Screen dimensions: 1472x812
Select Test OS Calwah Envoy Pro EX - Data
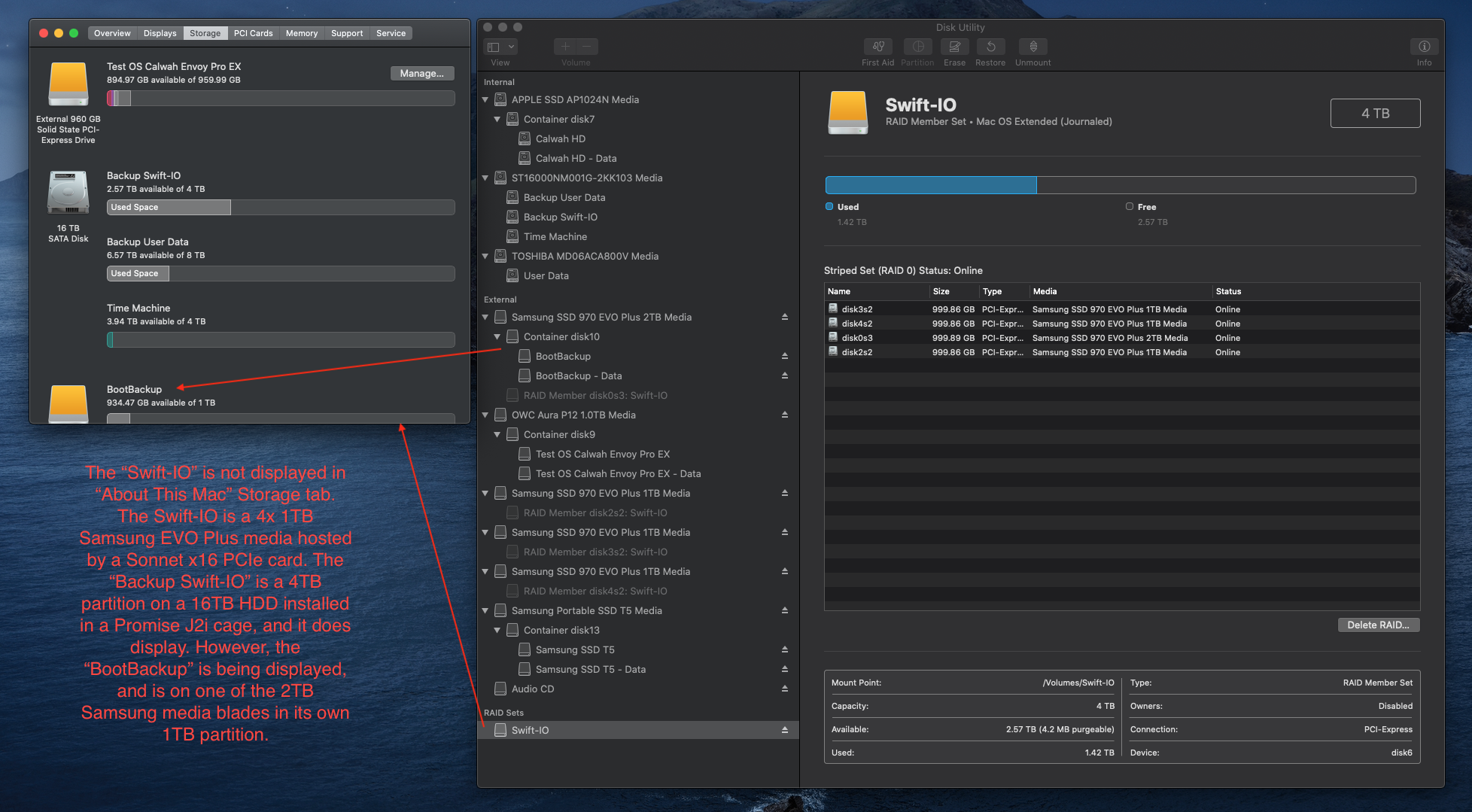point(618,473)
